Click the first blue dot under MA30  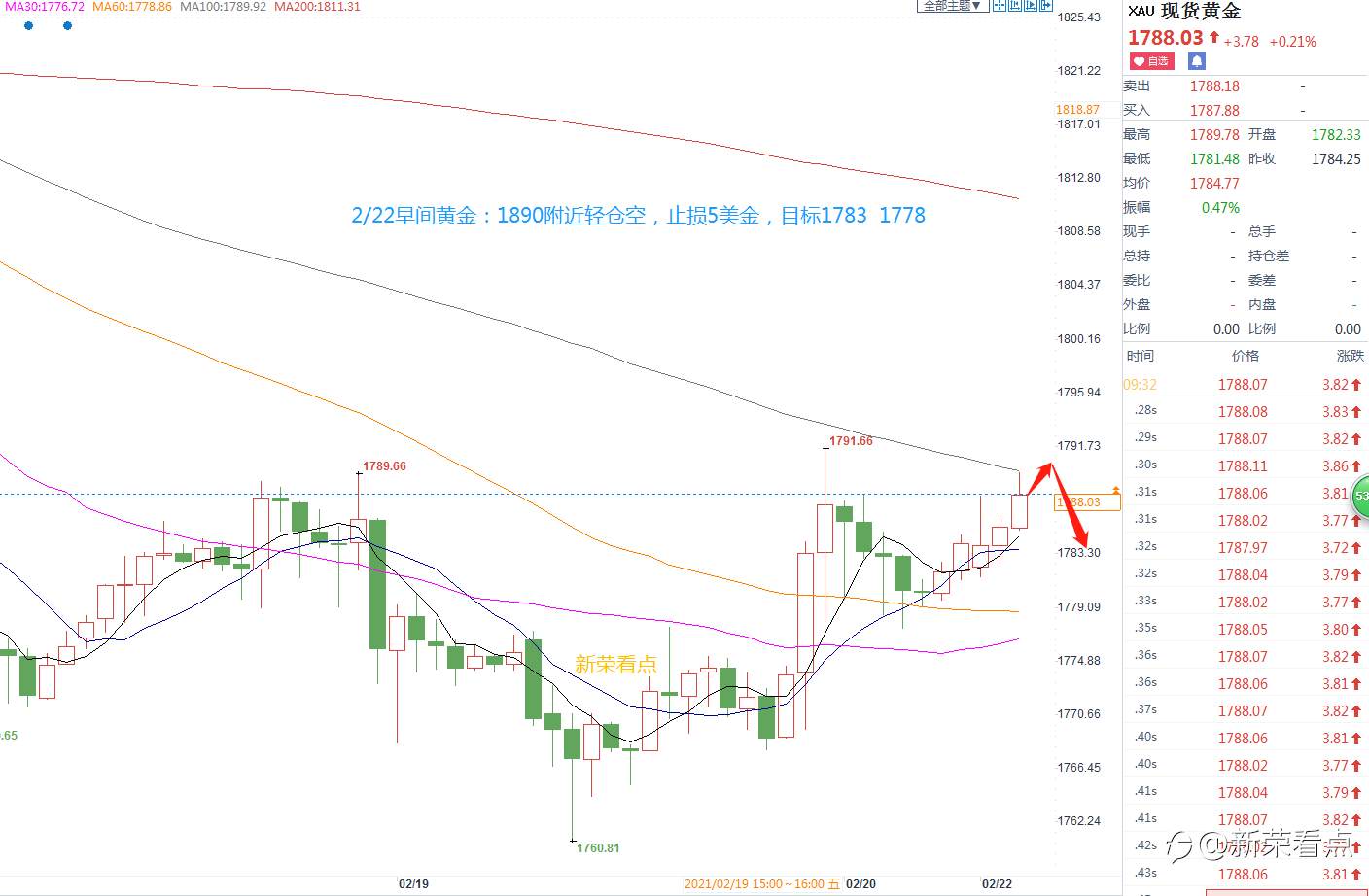(x=28, y=26)
